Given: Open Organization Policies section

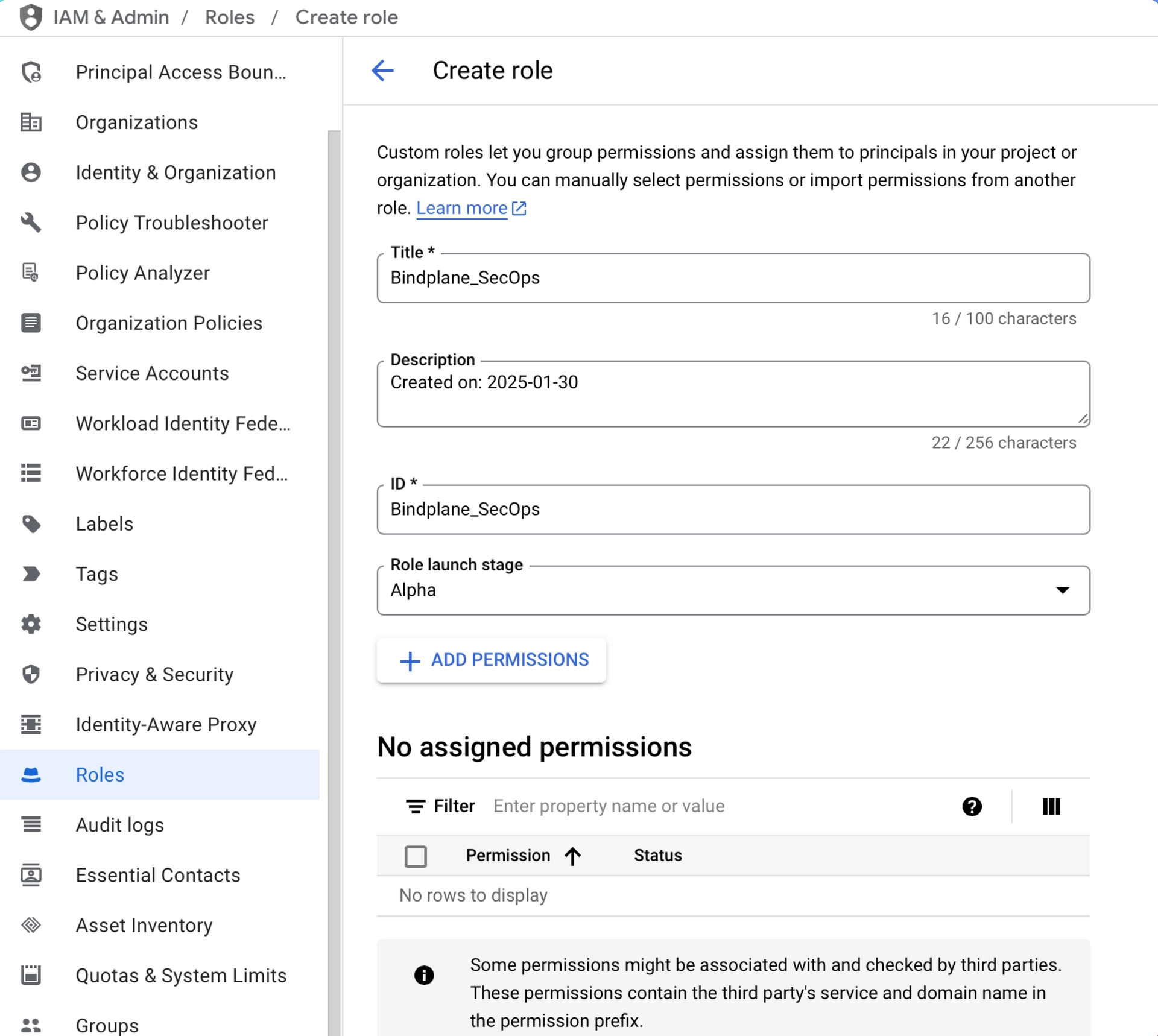Looking at the screenshot, I should (168, 323).
